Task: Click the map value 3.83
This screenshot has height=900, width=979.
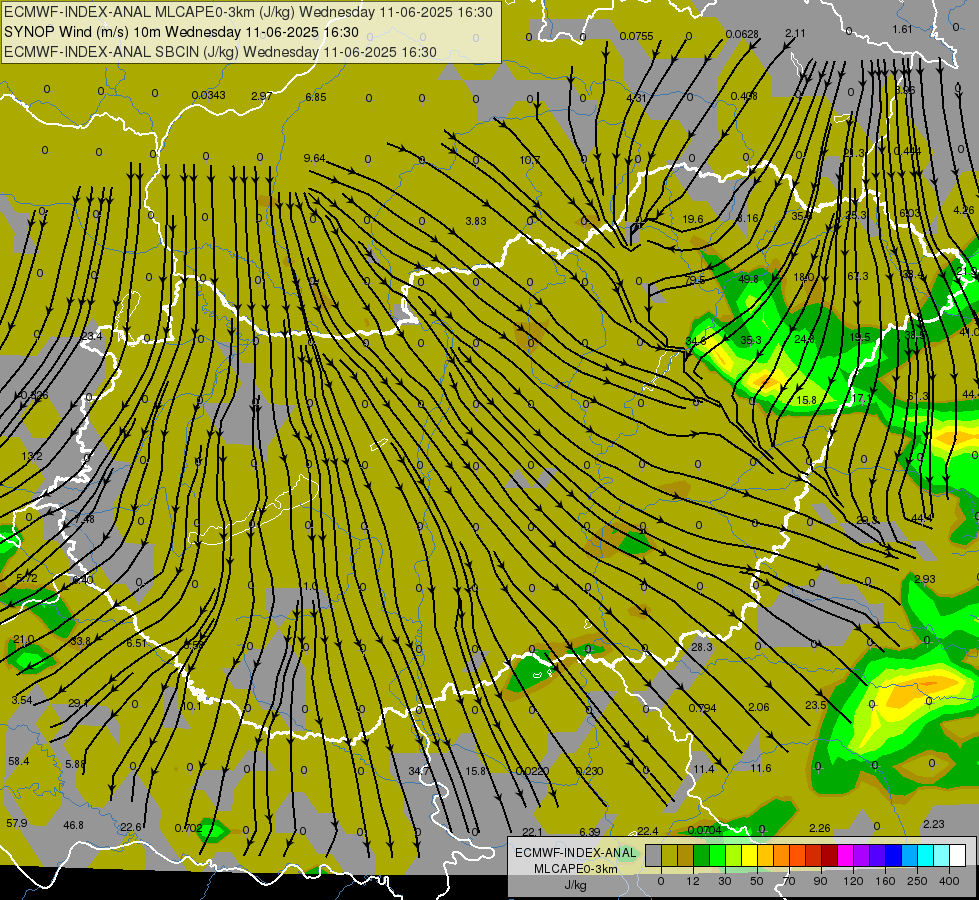Action: [x=476, y=220]
